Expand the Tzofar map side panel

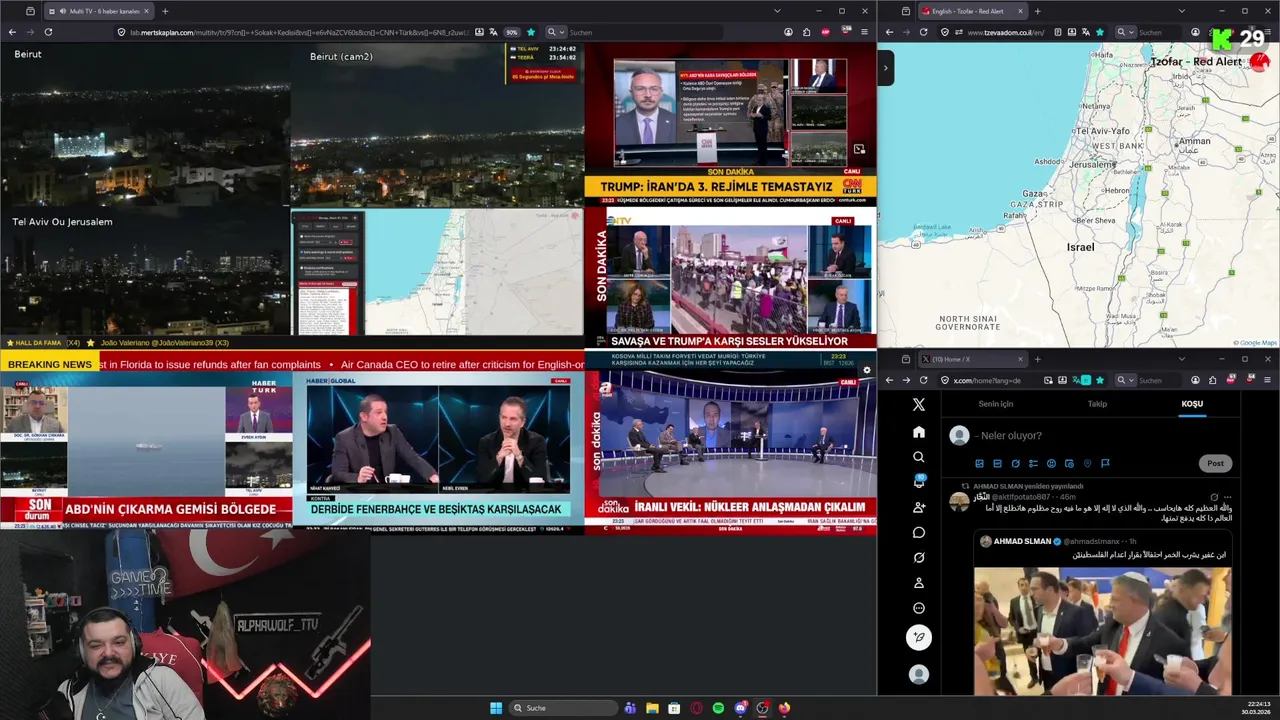(886, 68)
